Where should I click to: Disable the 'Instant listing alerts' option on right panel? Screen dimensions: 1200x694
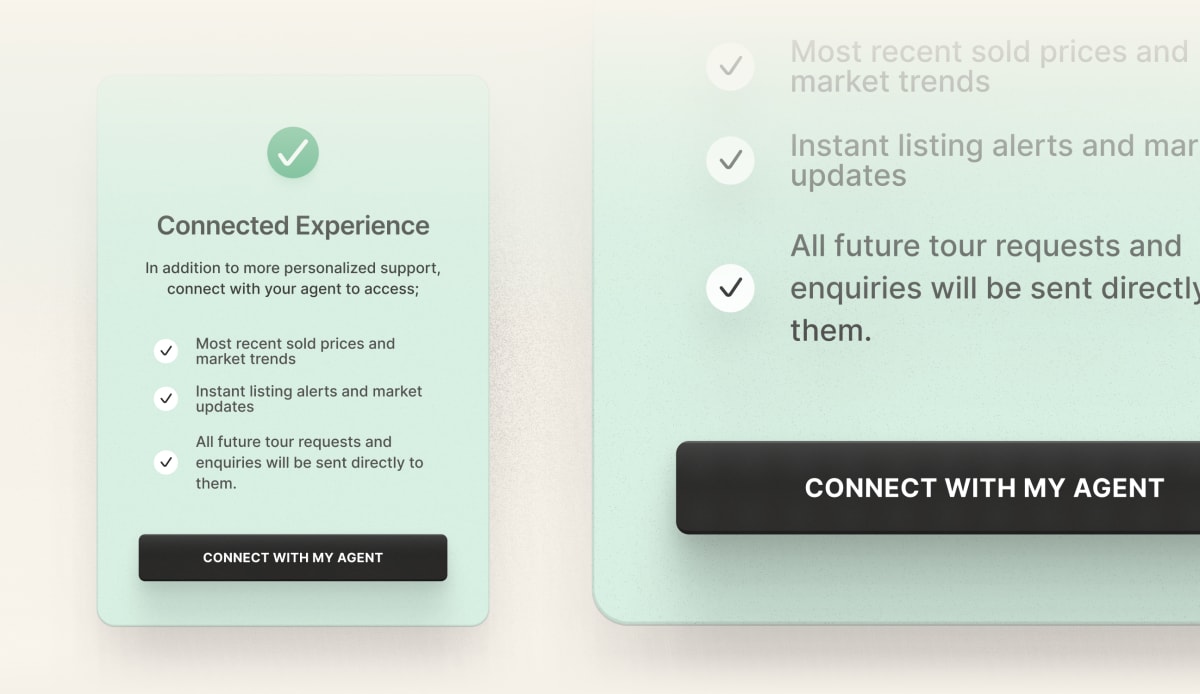[730, 160]
